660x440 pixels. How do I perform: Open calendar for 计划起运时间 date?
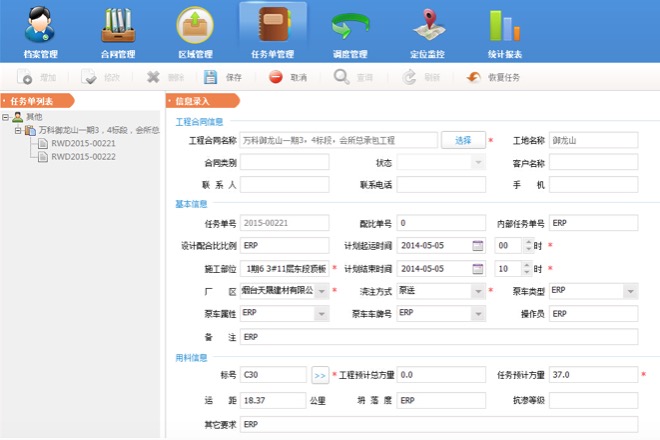point(478,245)
